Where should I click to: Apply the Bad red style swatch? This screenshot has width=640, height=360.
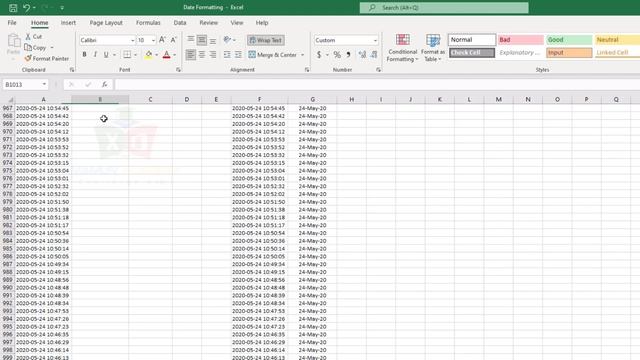click(520, 40)
